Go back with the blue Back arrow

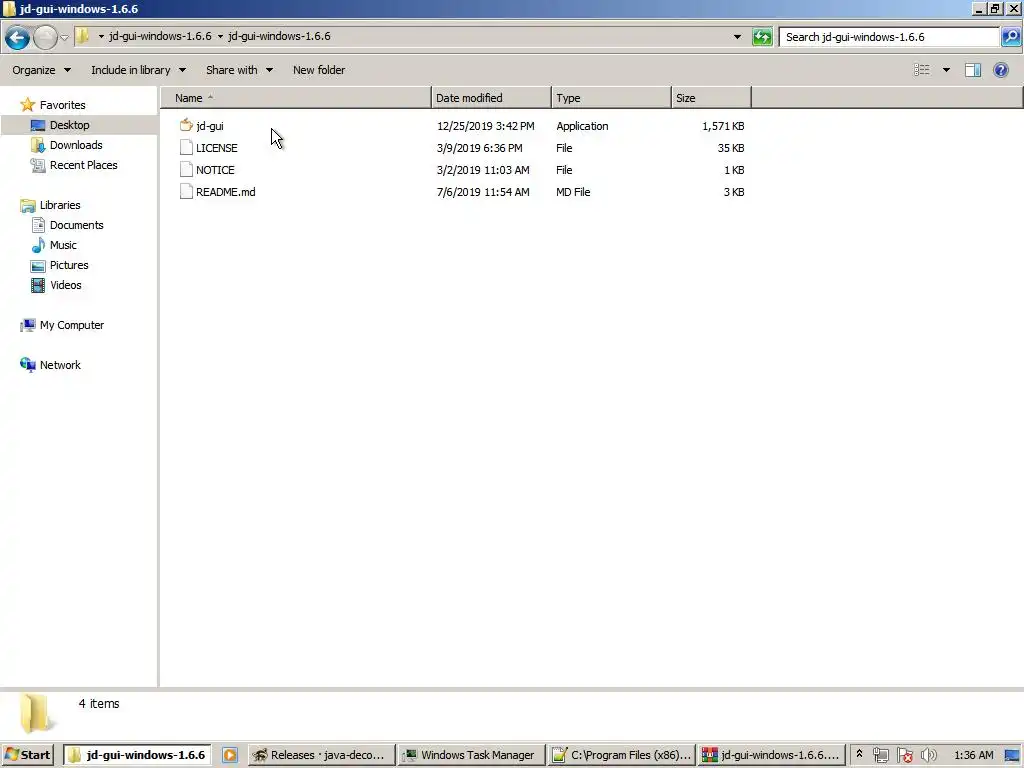pos(18,38)
